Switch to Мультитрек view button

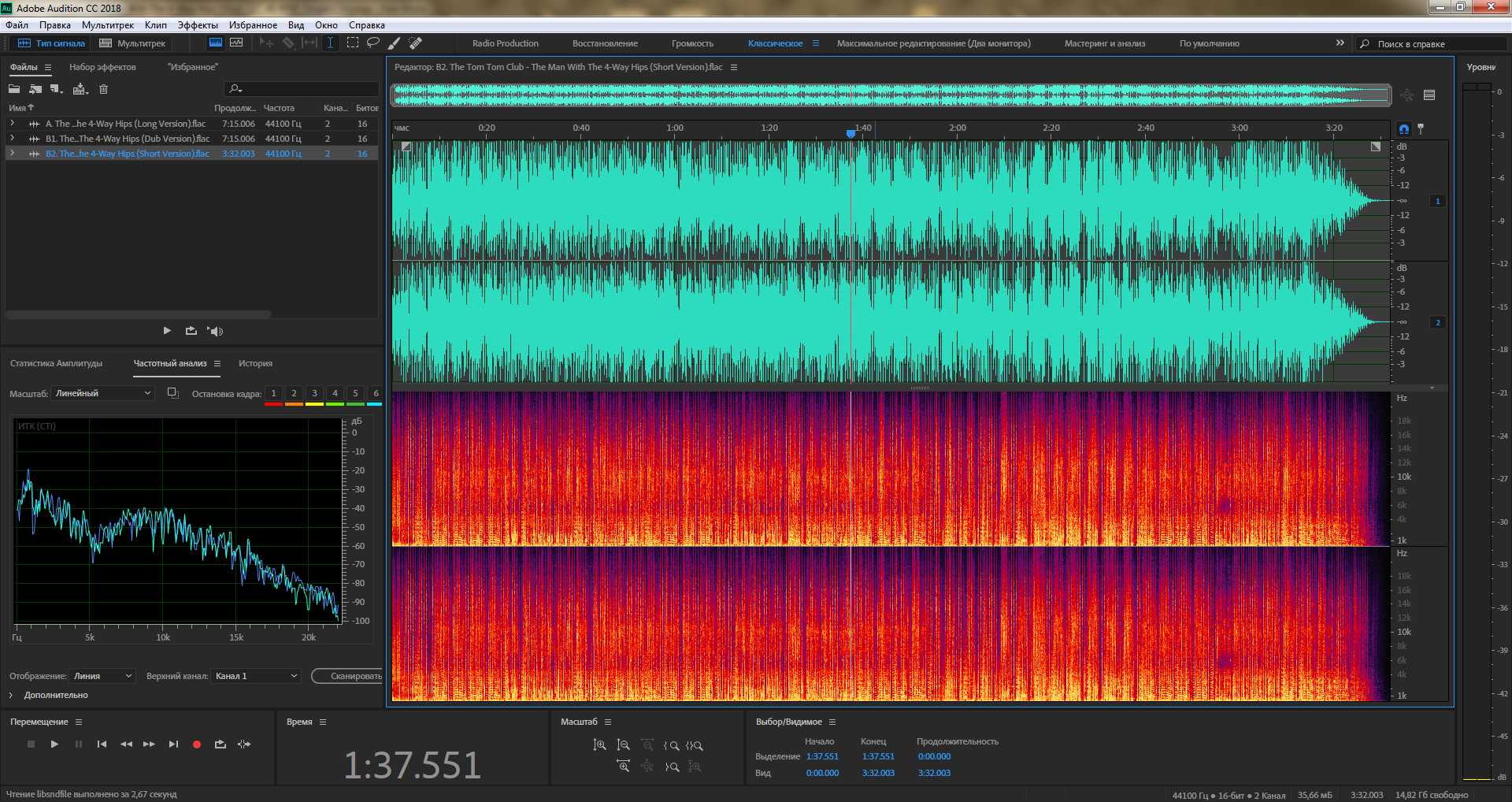click(x=134, y=43)
